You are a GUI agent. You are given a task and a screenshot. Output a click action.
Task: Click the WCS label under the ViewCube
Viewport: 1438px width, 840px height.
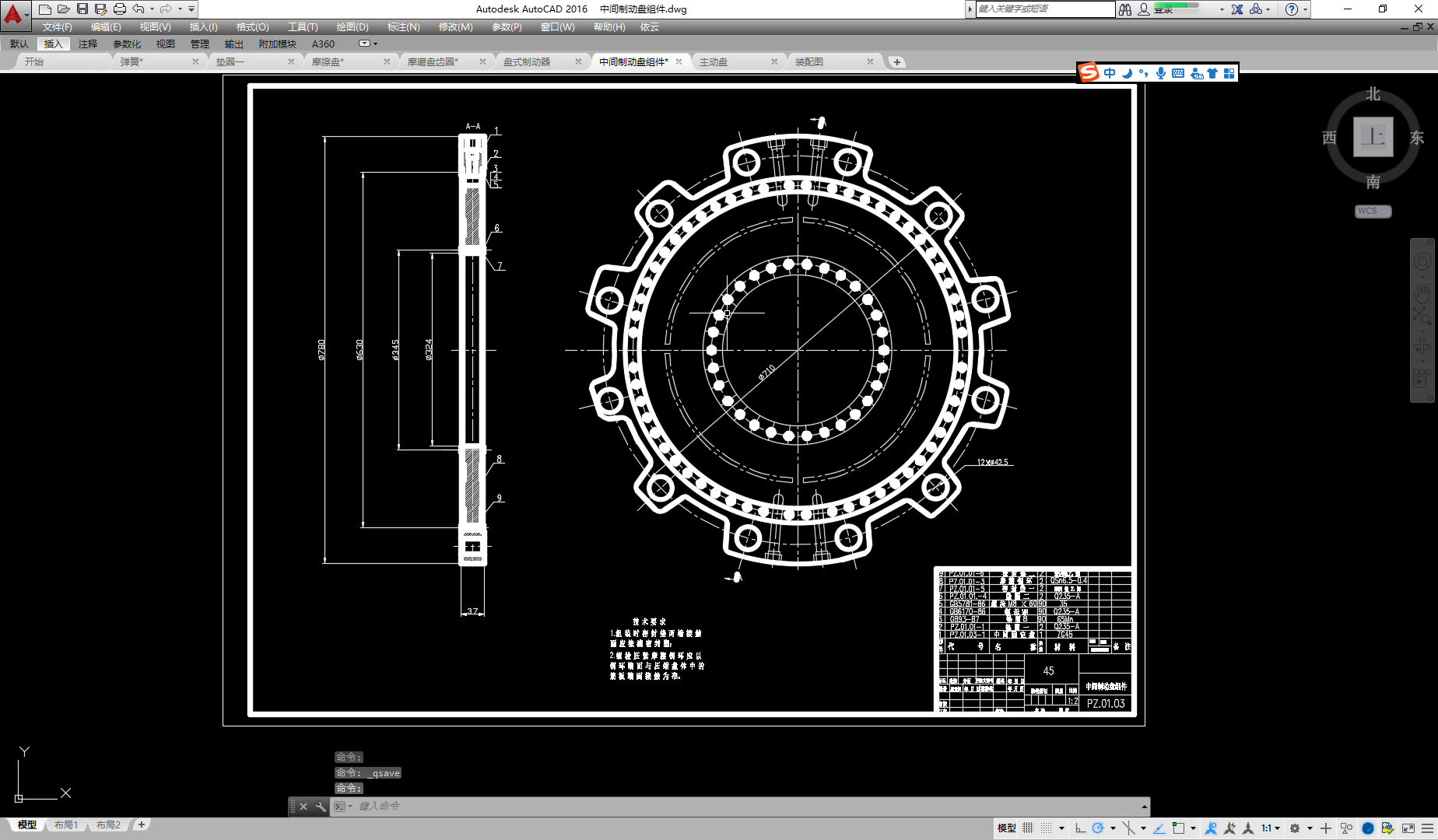point(1372,211)
